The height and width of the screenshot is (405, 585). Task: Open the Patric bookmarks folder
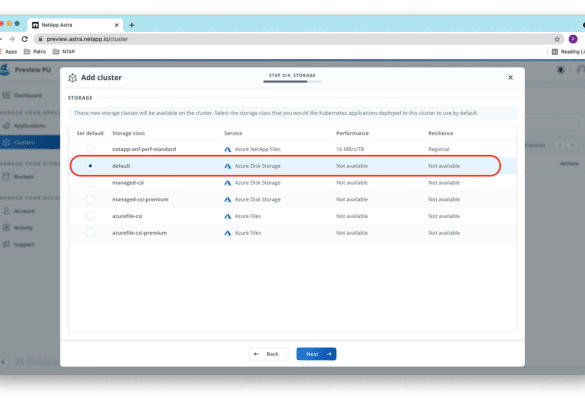click(x=35, y=51)
